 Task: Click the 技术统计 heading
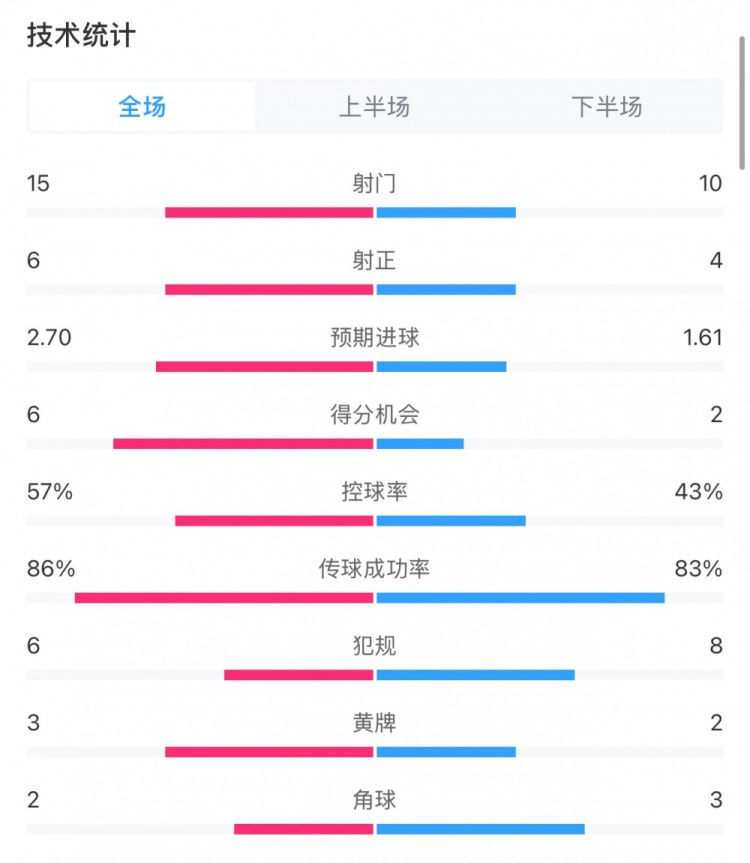click(81, 36)
